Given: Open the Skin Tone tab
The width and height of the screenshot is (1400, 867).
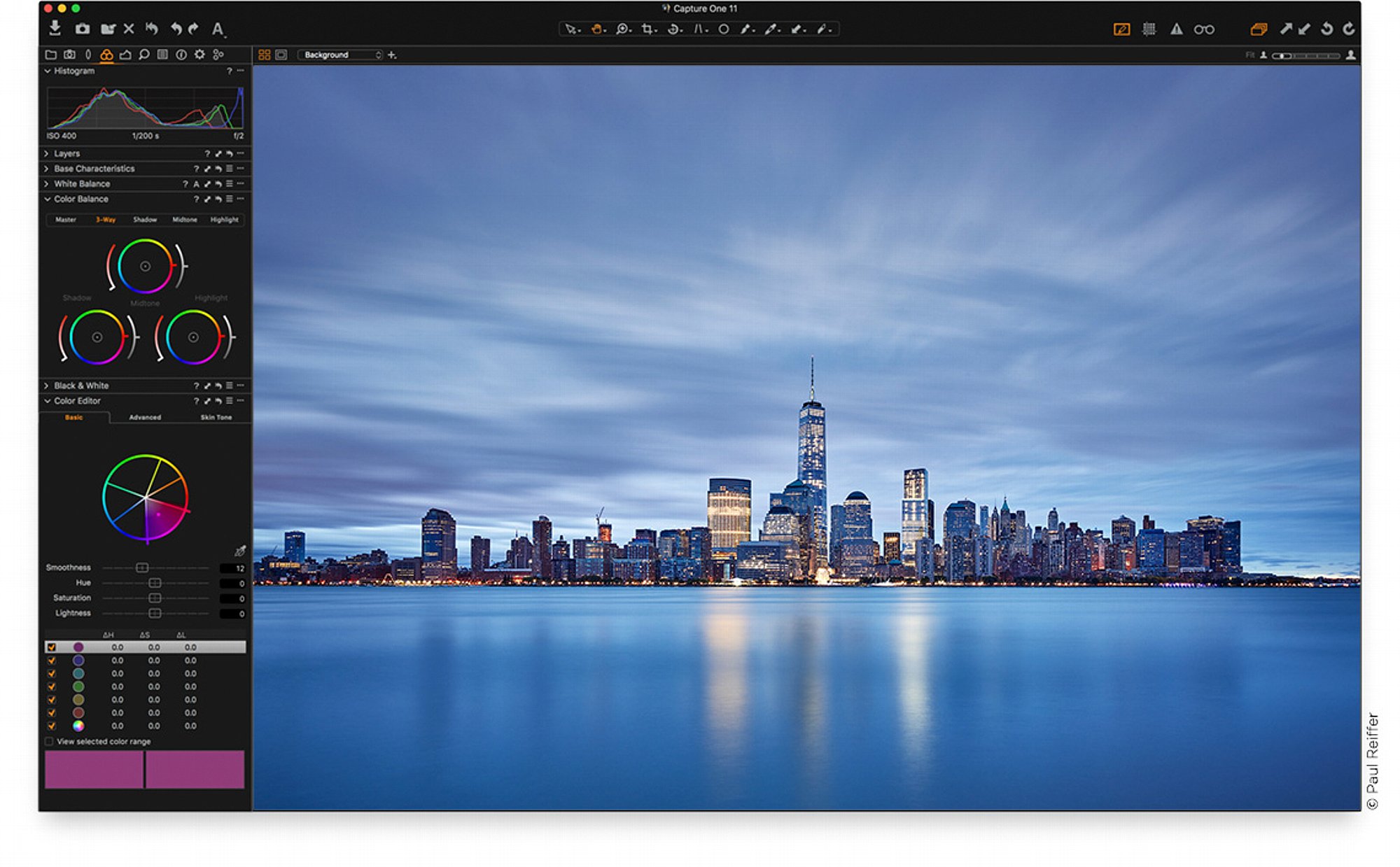Looking at the screenshot, I should pyautogui.click(x=216, y=417).
